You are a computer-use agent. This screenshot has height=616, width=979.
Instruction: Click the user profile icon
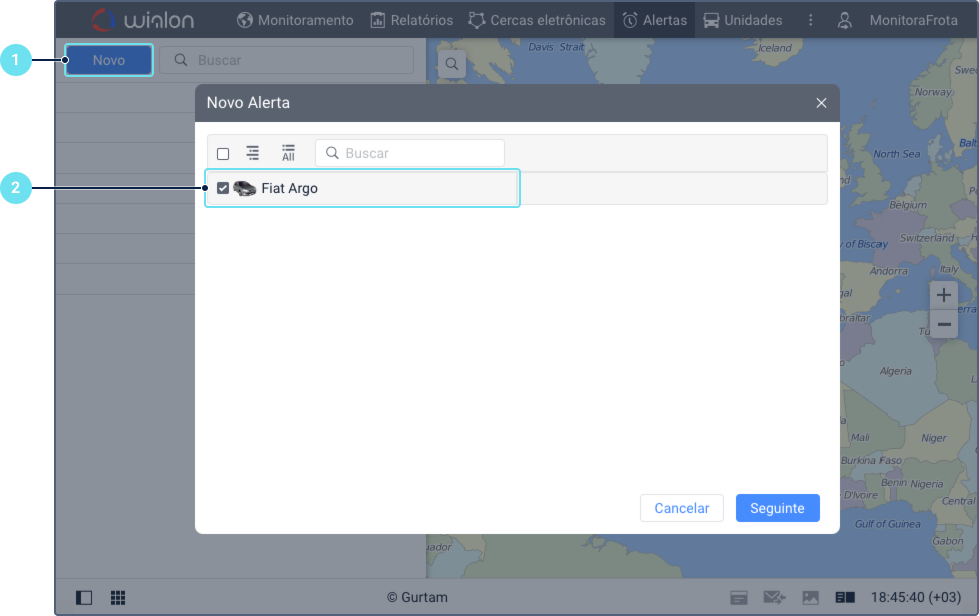coord(844,21)
